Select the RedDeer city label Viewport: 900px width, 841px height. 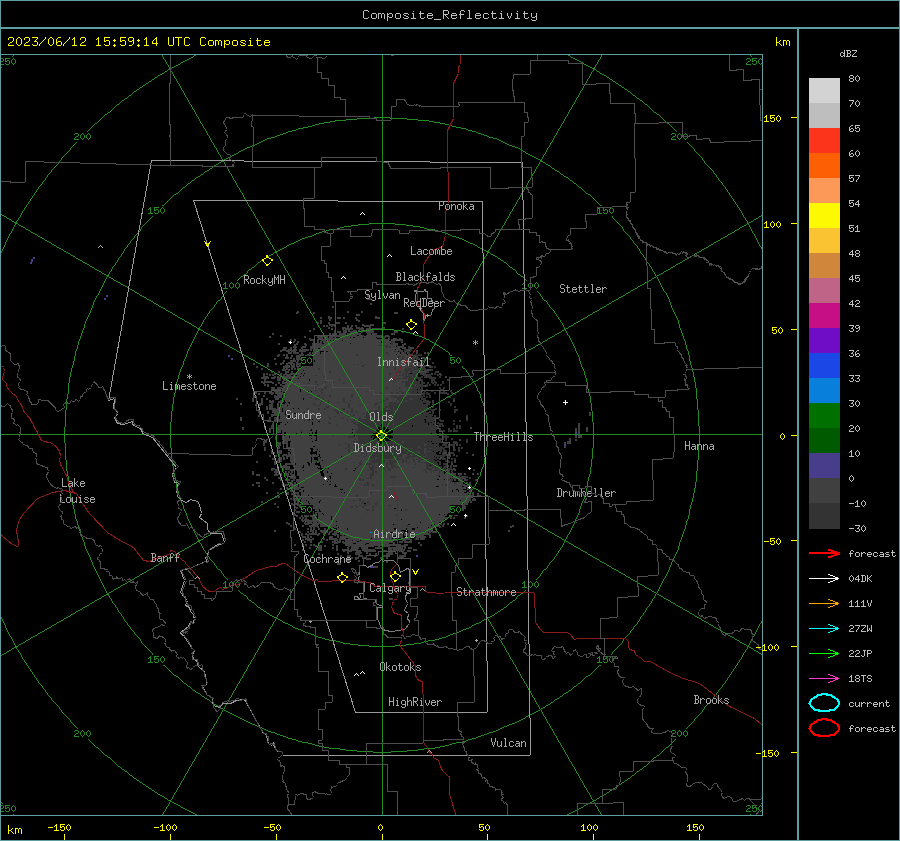pyautogui.click(x=424, y=303)
